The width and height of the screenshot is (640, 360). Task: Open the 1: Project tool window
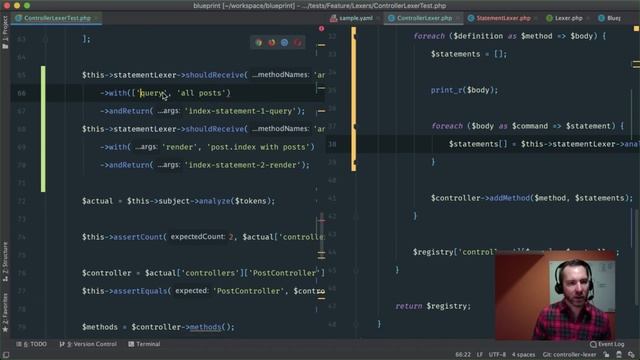[x=5, y=33]
